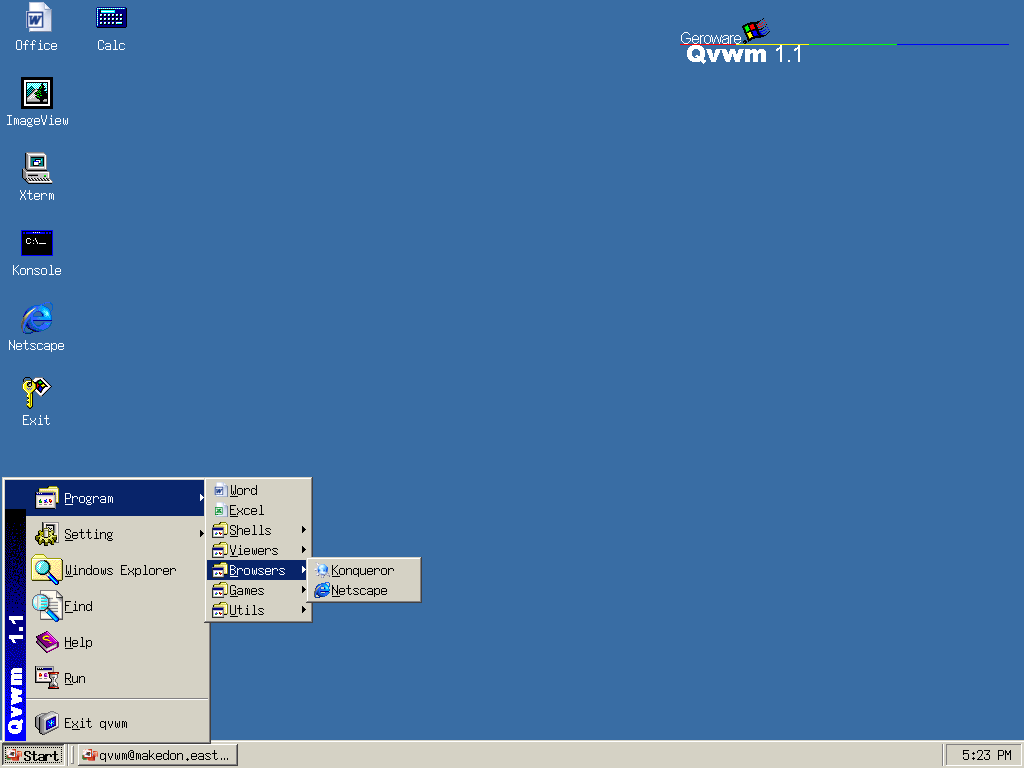Launch the Calc desktop icon
Image resolution: width=1024 pixels, height=768 pixels.
111,27
